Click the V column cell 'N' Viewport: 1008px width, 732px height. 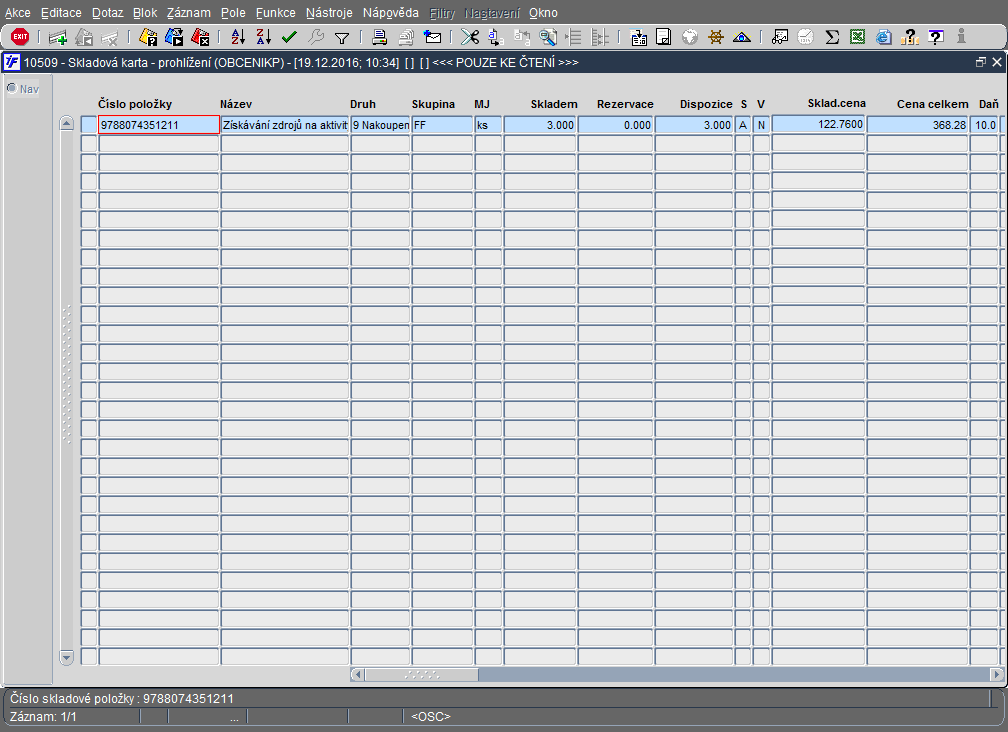pyautogui.click(x=761, y=125)
